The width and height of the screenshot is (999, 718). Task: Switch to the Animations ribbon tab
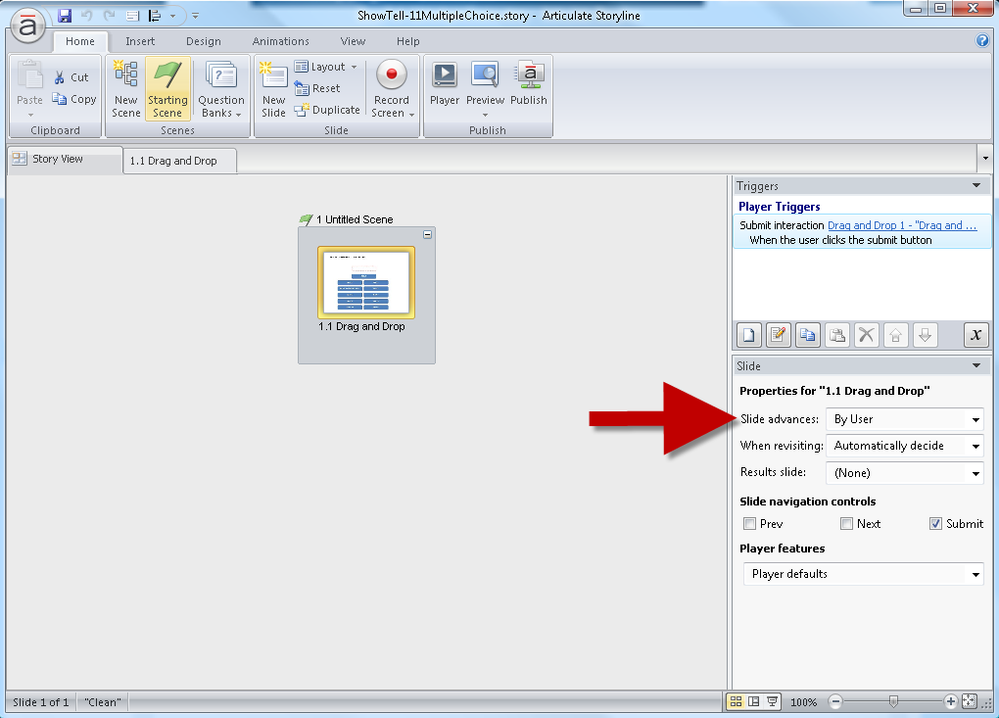click(280, 41)
